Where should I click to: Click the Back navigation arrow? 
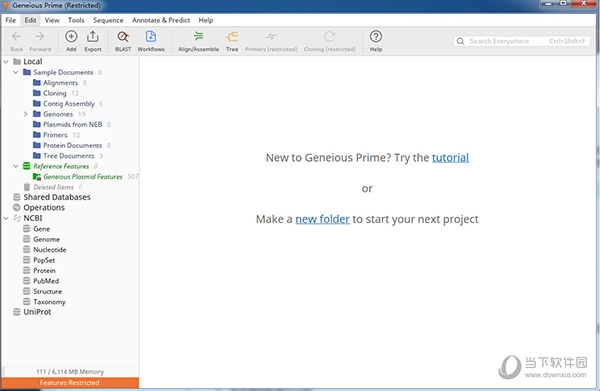[16, 37]
